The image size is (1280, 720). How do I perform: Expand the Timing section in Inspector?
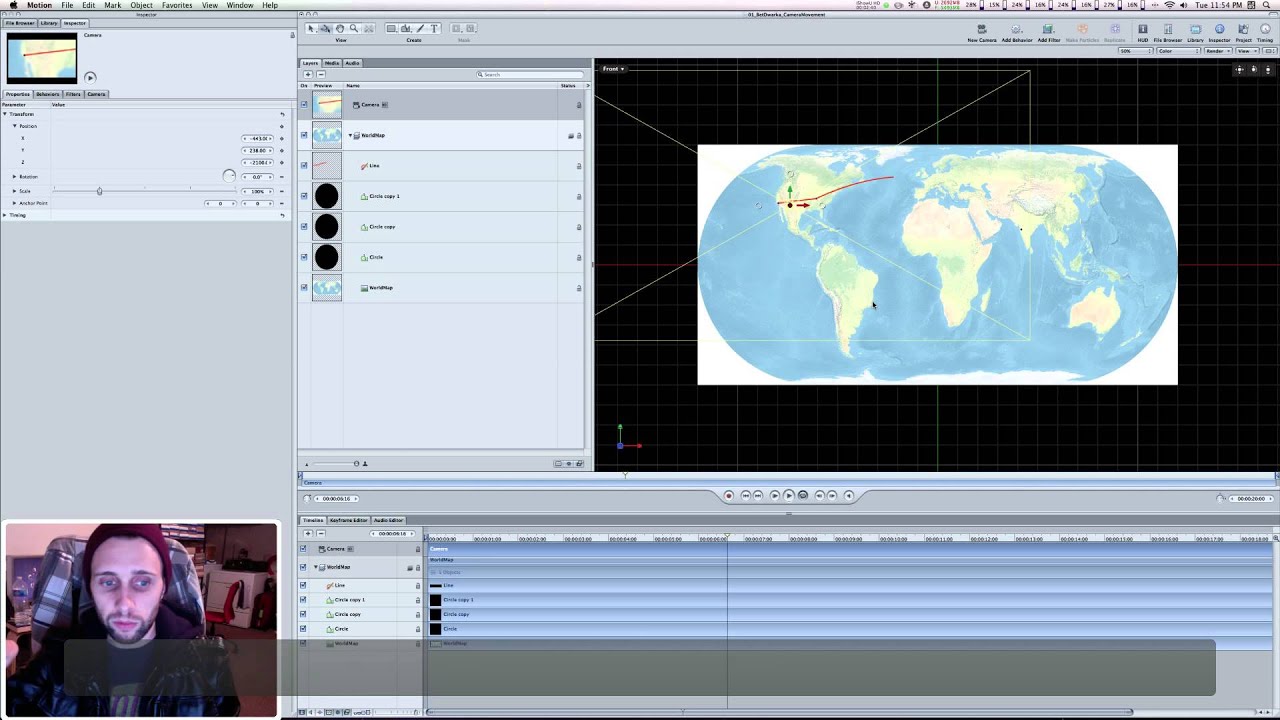click(5, 215)
